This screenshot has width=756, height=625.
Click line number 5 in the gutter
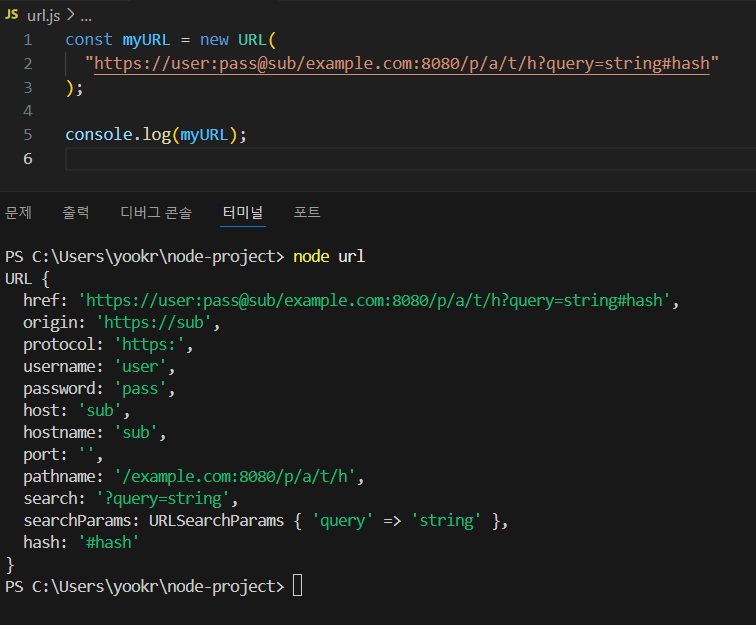pyautogui.click(x=28, y=135)
